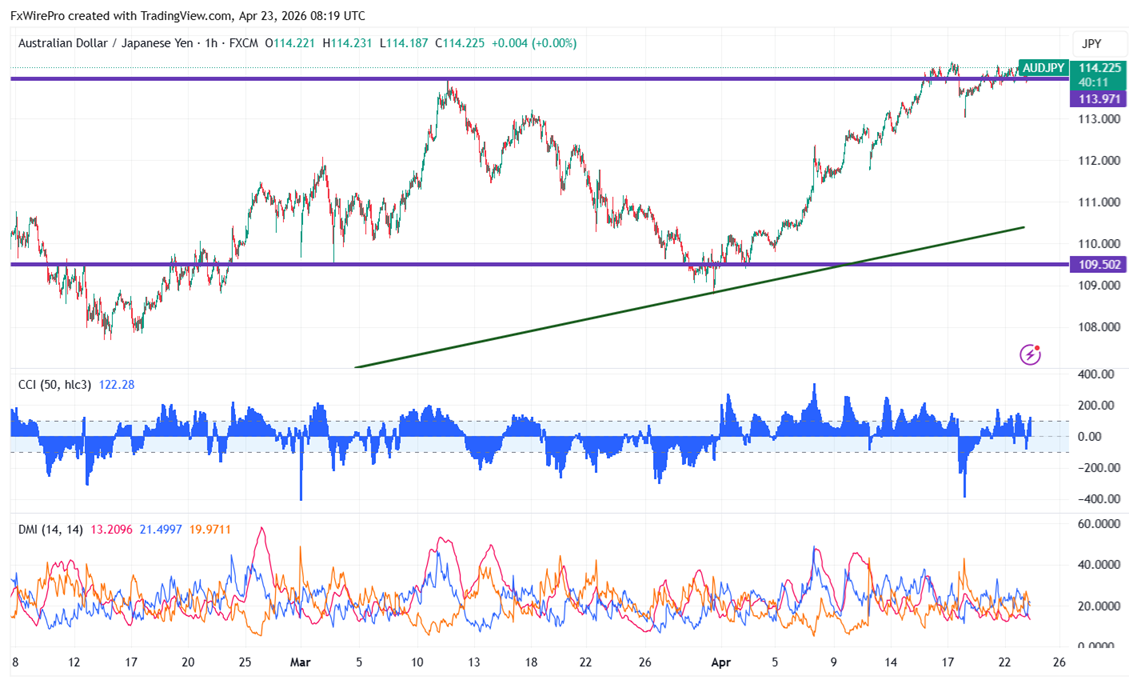Click the change value +0.004 (+0.00%)
The image size is (1129, 678).
tap(534, 43)
